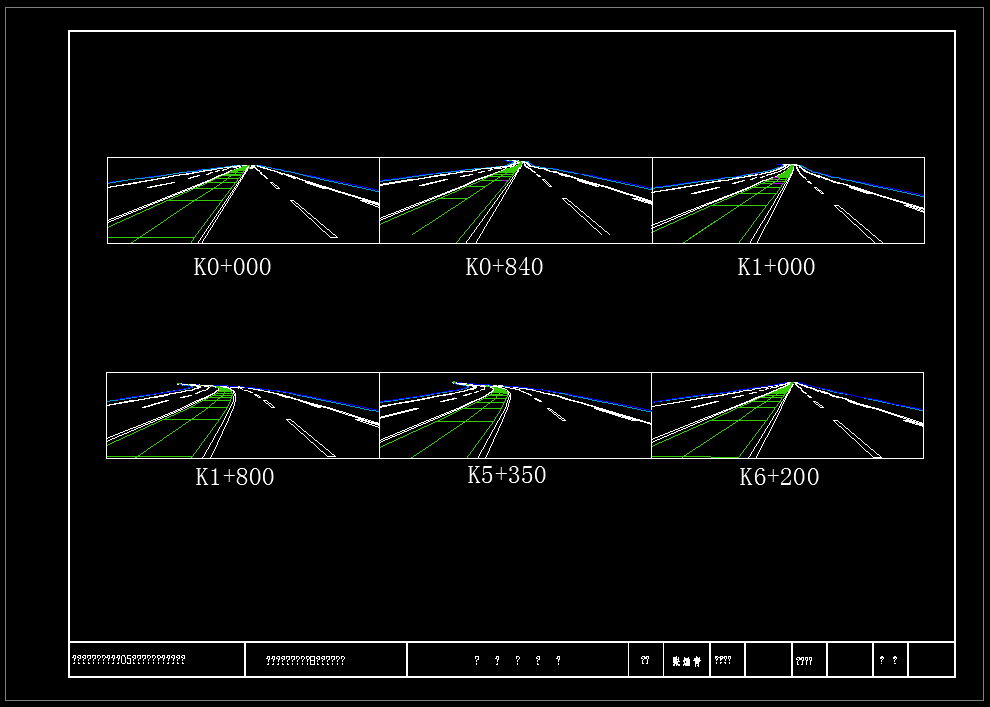Click the K0+000 station label text
Image resolution: width=990 pixels, height=707 pixels.
232,267
